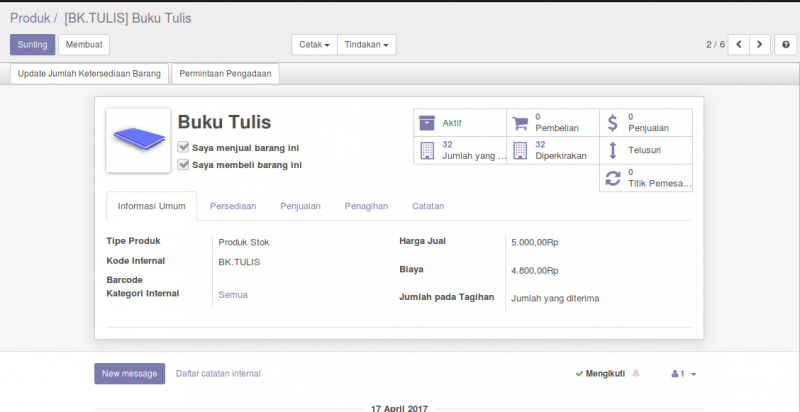Click the Buku Tulis product title
This screenshot has width=800, height=412.
224,122
